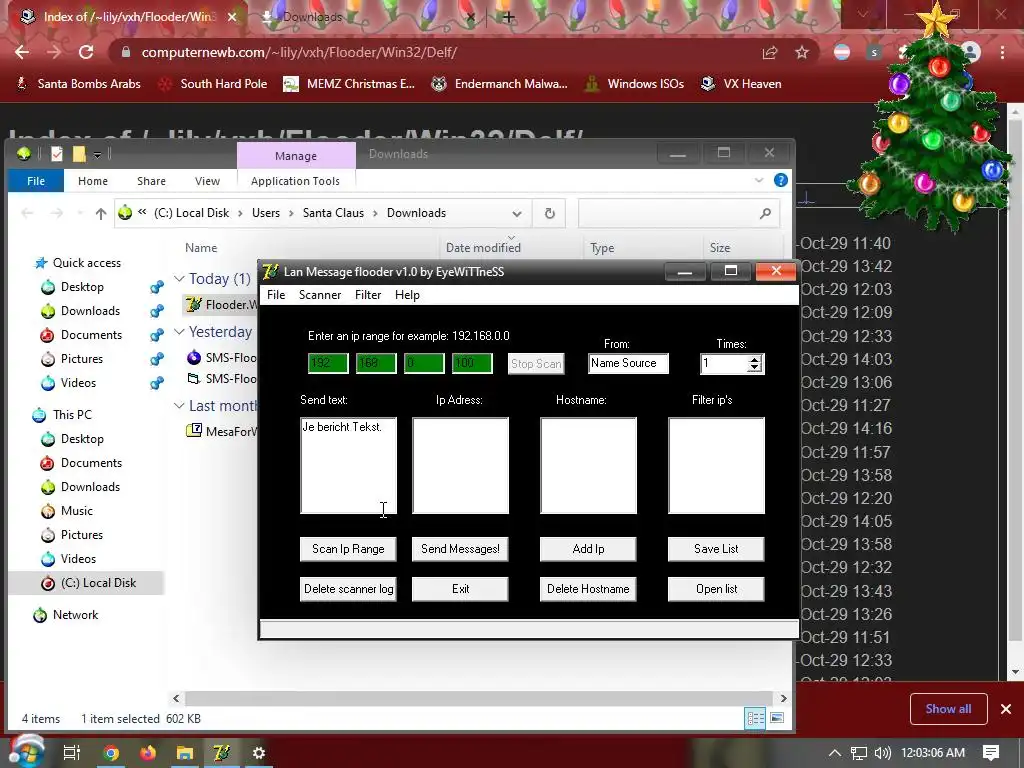
Task: Collapse the Yesterday group in file list
Action: 179,332
